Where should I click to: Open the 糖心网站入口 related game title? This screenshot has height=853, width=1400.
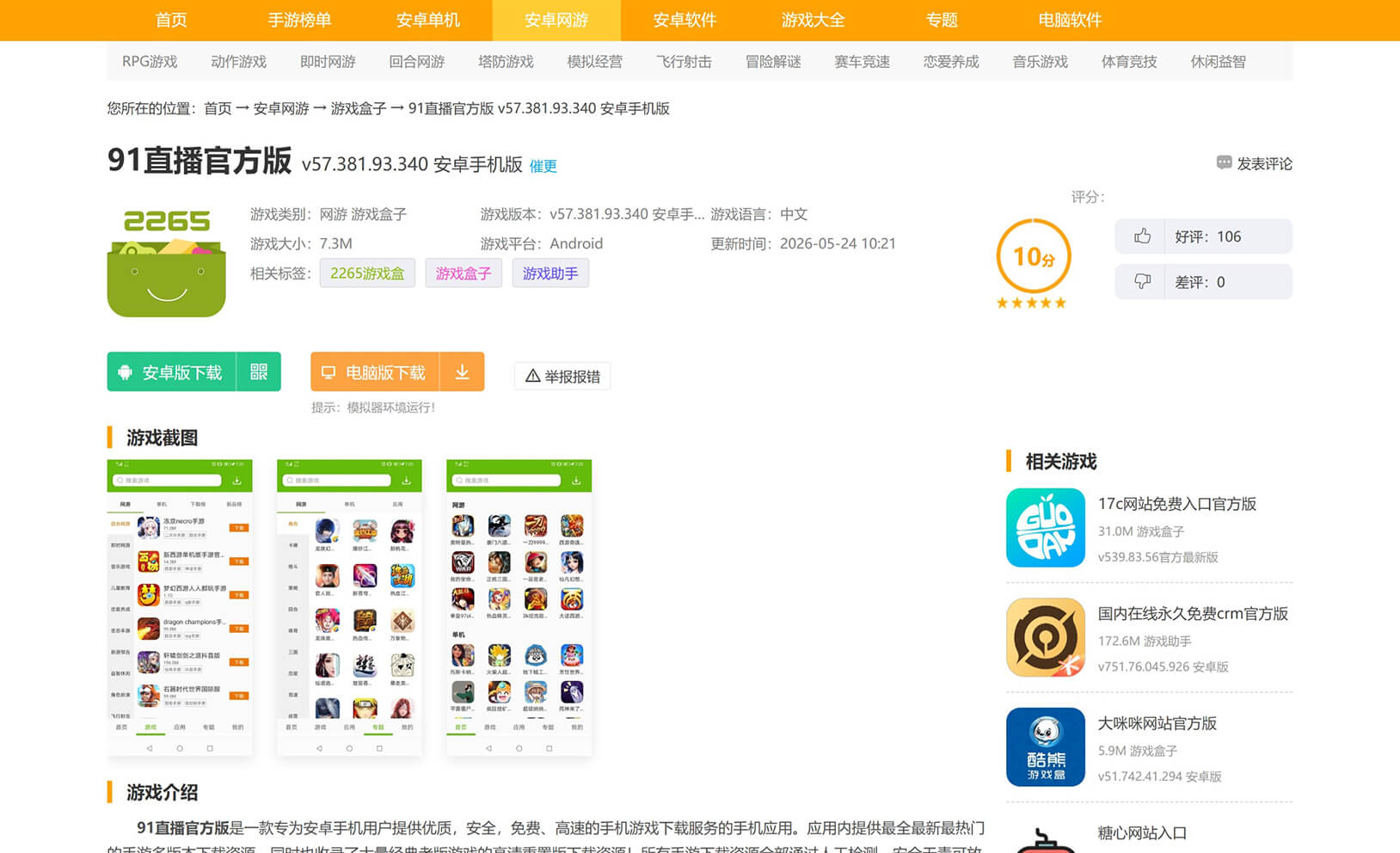[1143, 833]
